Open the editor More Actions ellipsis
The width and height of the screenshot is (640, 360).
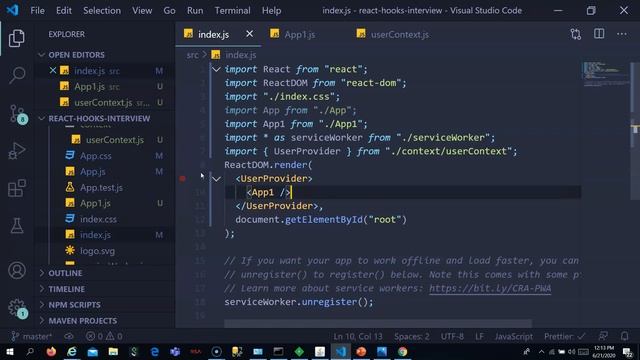(x=622, y=34)
